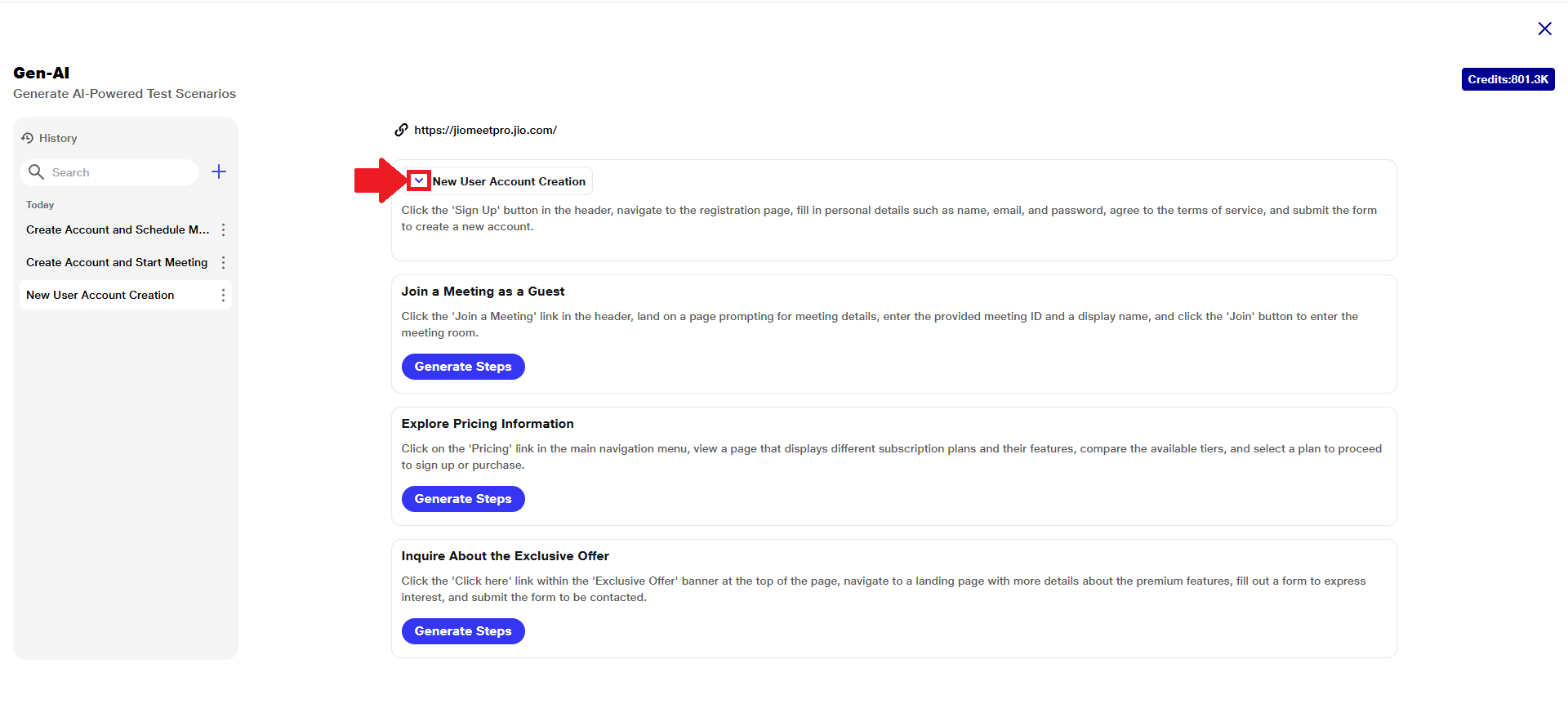
Task: Click the link icon beside the jiomeetpro URL
Action: click(401, 130)
